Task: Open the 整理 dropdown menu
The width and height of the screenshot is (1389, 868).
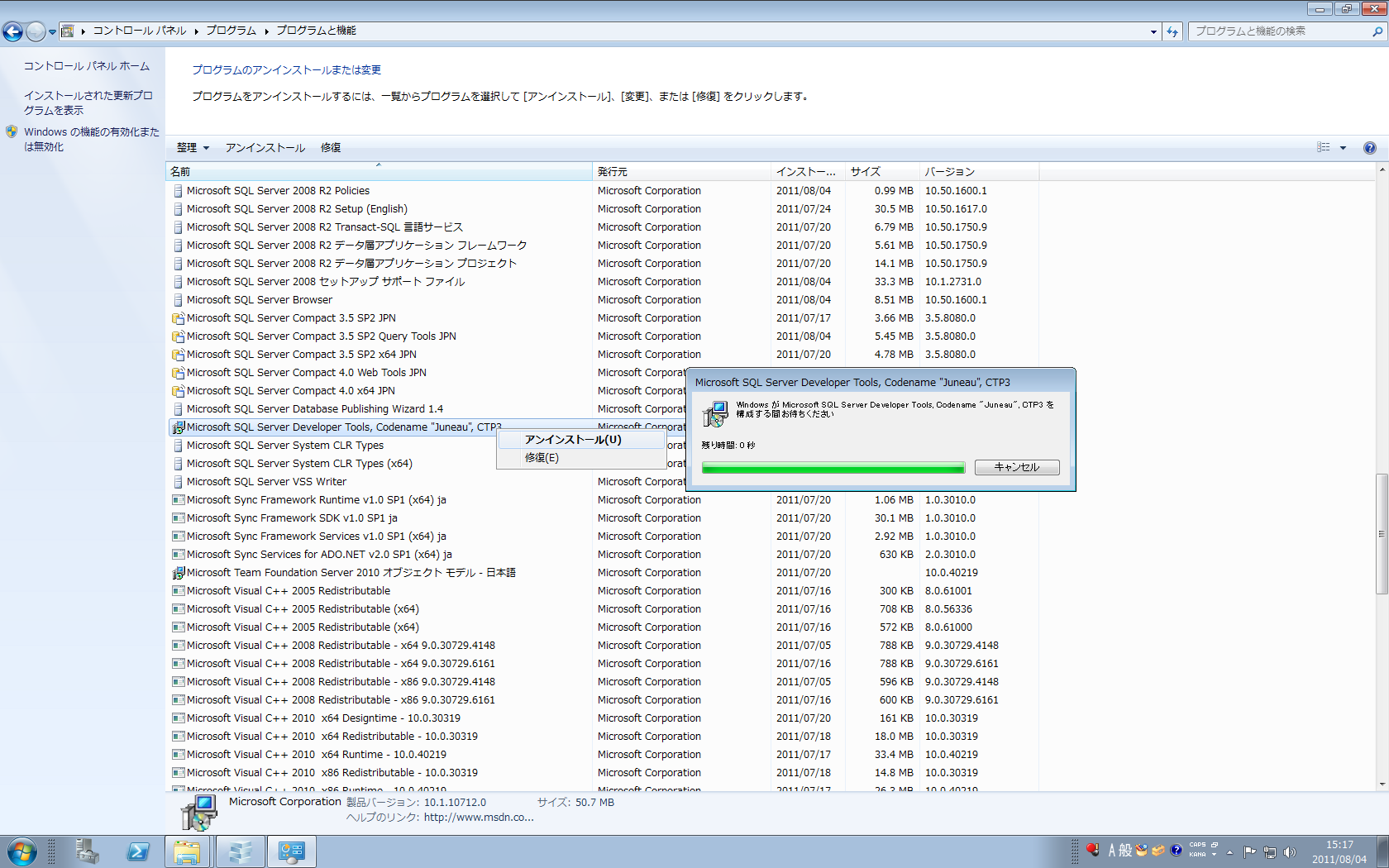Action: pos(193,148)
